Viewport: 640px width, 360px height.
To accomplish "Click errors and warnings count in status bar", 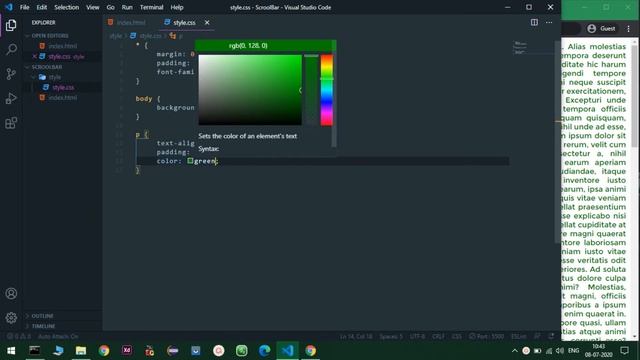I will (19, 336).
